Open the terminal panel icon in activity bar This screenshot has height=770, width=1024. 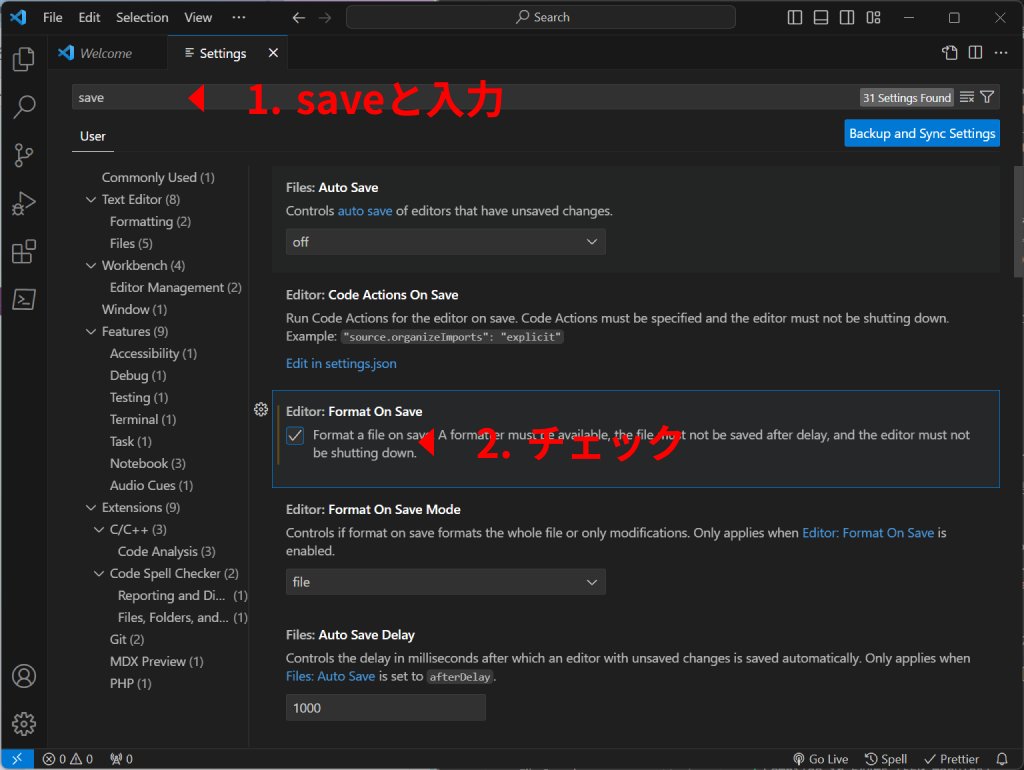[24, 300]
